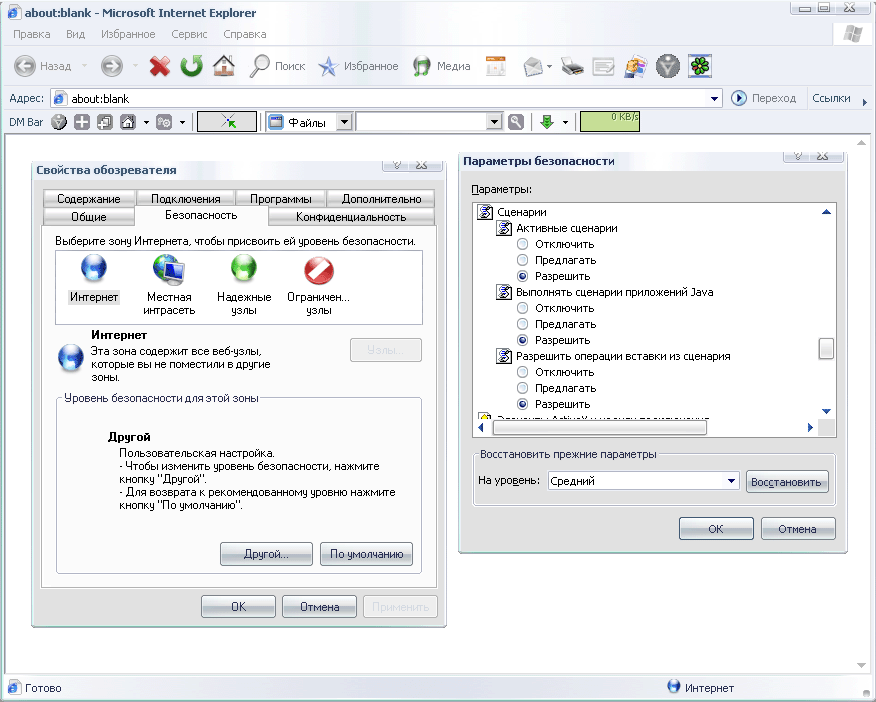Click the По умолчанию button
This screenshot has height=702, width=876.
(x=366, y=554)
